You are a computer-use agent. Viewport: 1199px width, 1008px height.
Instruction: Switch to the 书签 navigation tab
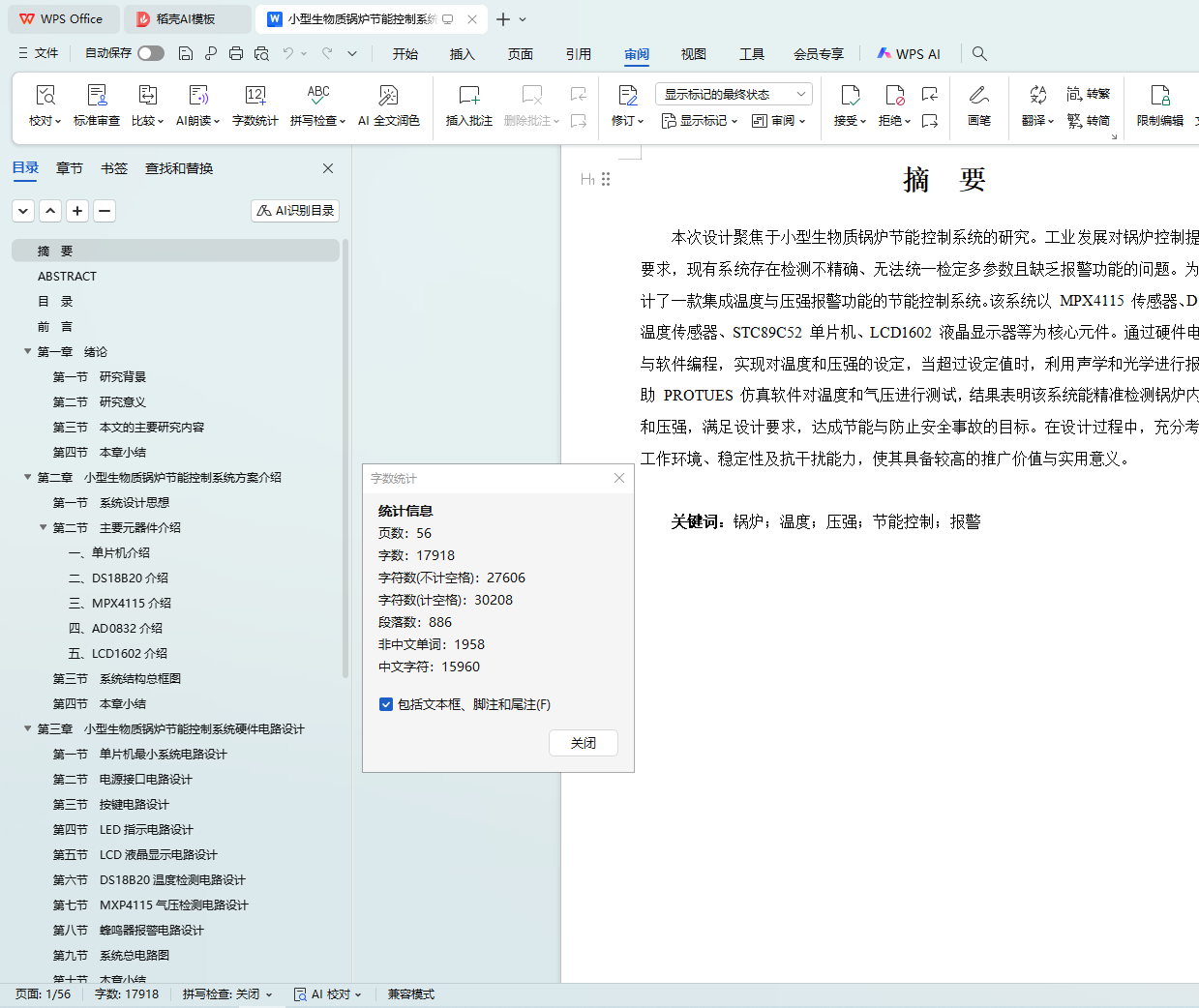114,168
